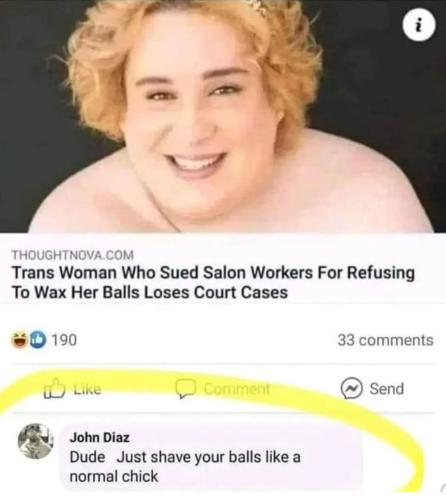Screen dimensions: 446x500
Task: Click the second line of the headline
Action: (150, 292)
